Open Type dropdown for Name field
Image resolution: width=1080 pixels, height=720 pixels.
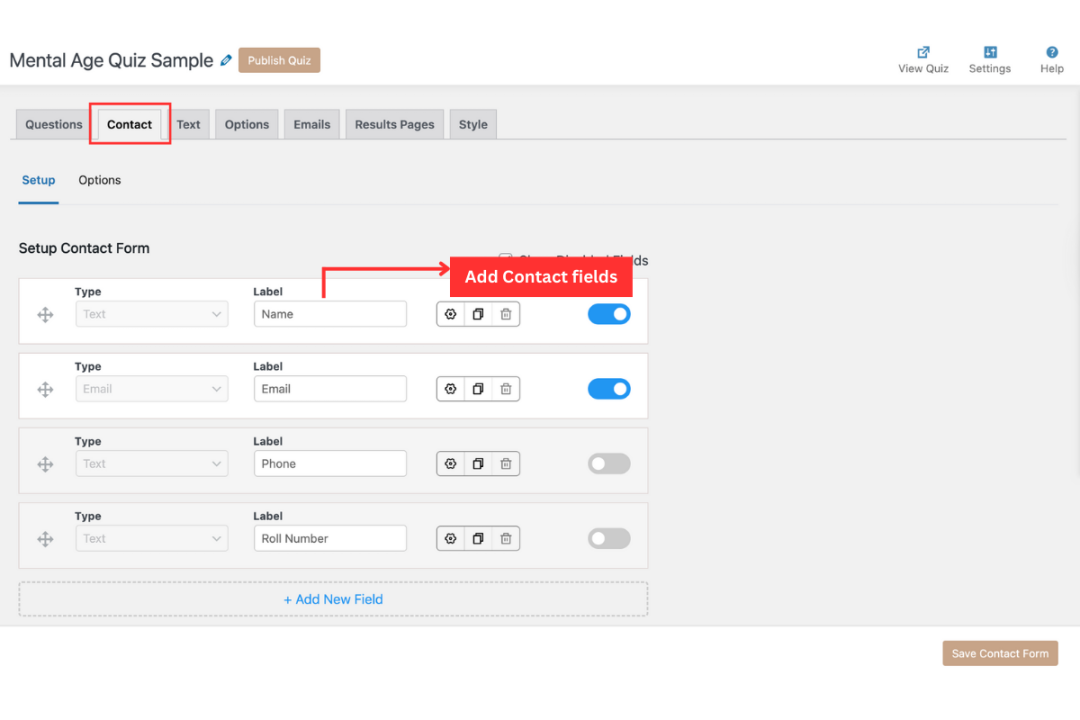click(x=152, y=314)
